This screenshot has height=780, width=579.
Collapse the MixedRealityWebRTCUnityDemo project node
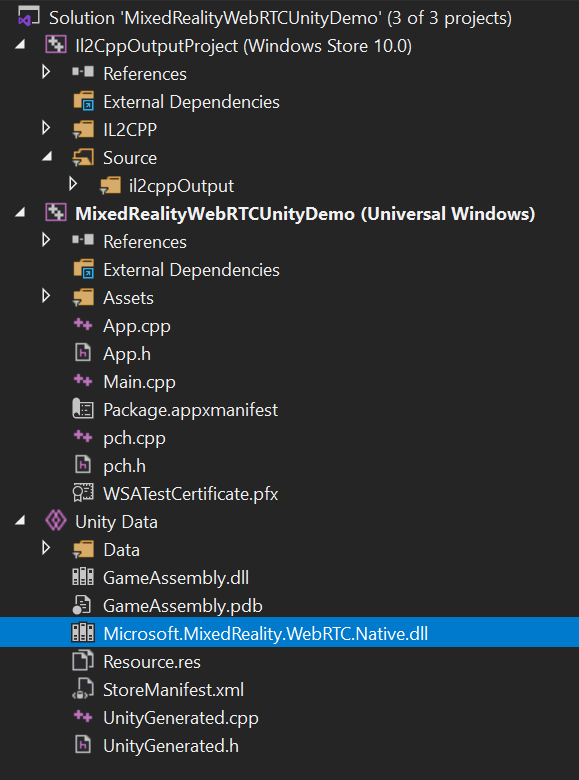[x=20, y=213]
